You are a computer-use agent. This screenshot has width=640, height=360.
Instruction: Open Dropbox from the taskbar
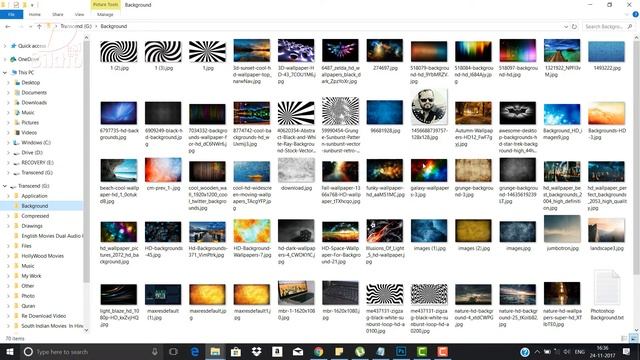256,351
